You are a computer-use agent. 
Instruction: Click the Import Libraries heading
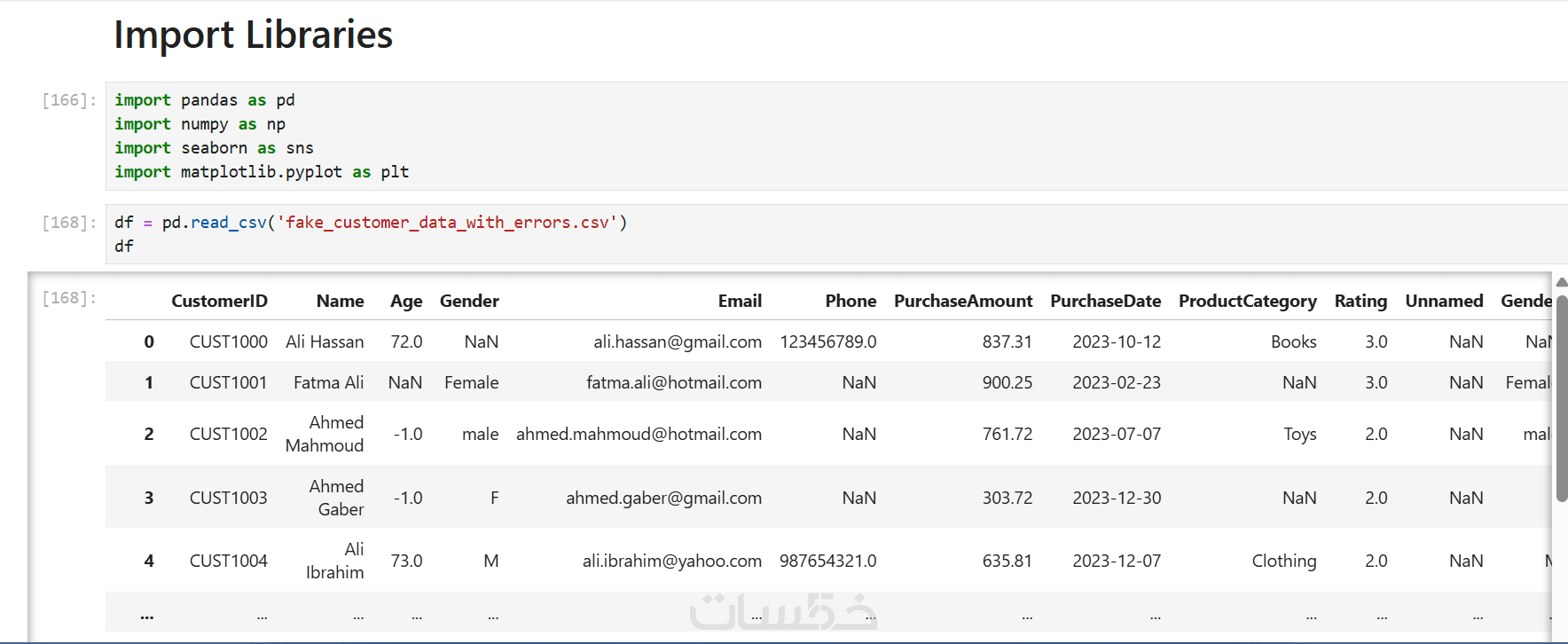[253, 35]
